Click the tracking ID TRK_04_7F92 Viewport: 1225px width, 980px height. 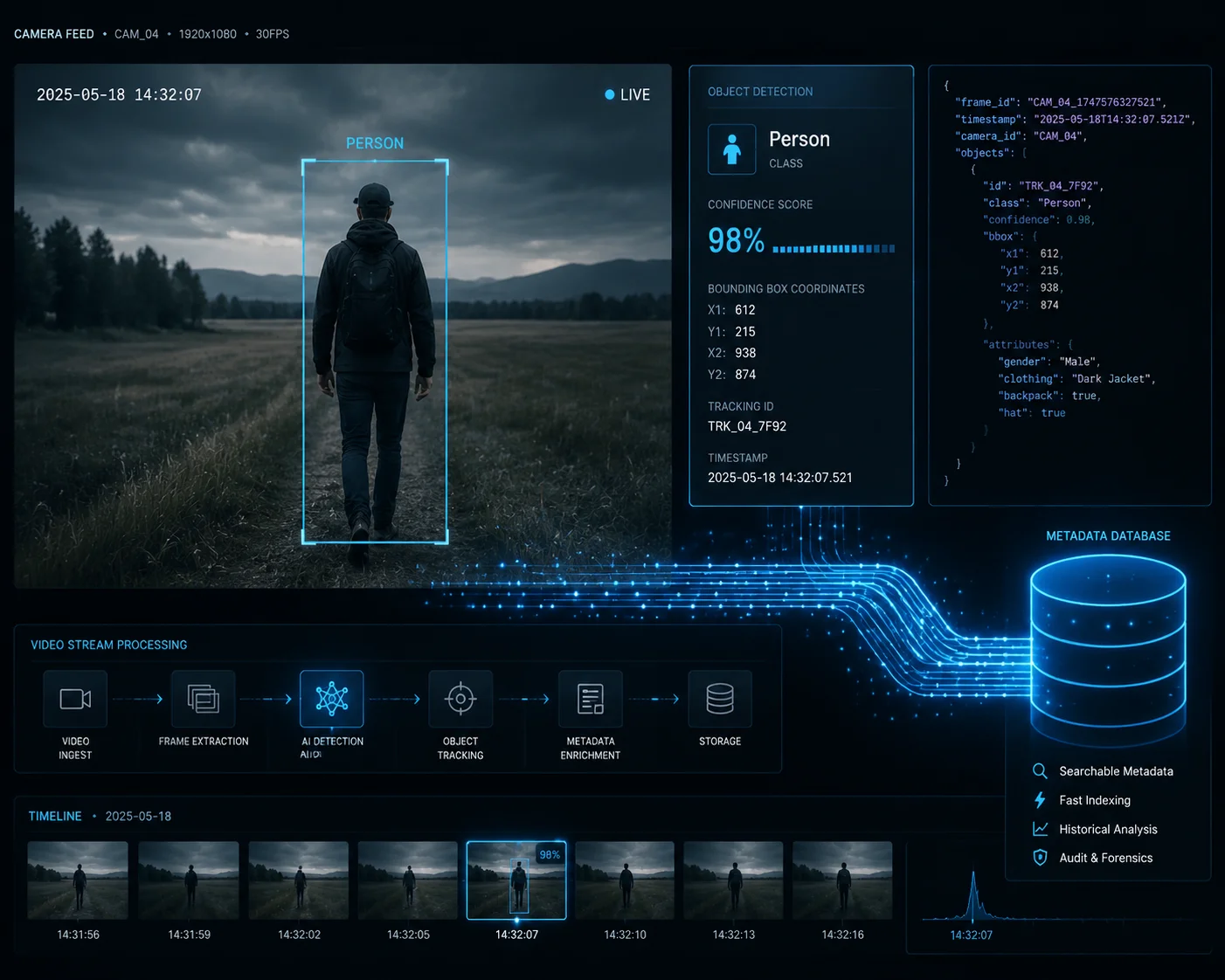747,426
